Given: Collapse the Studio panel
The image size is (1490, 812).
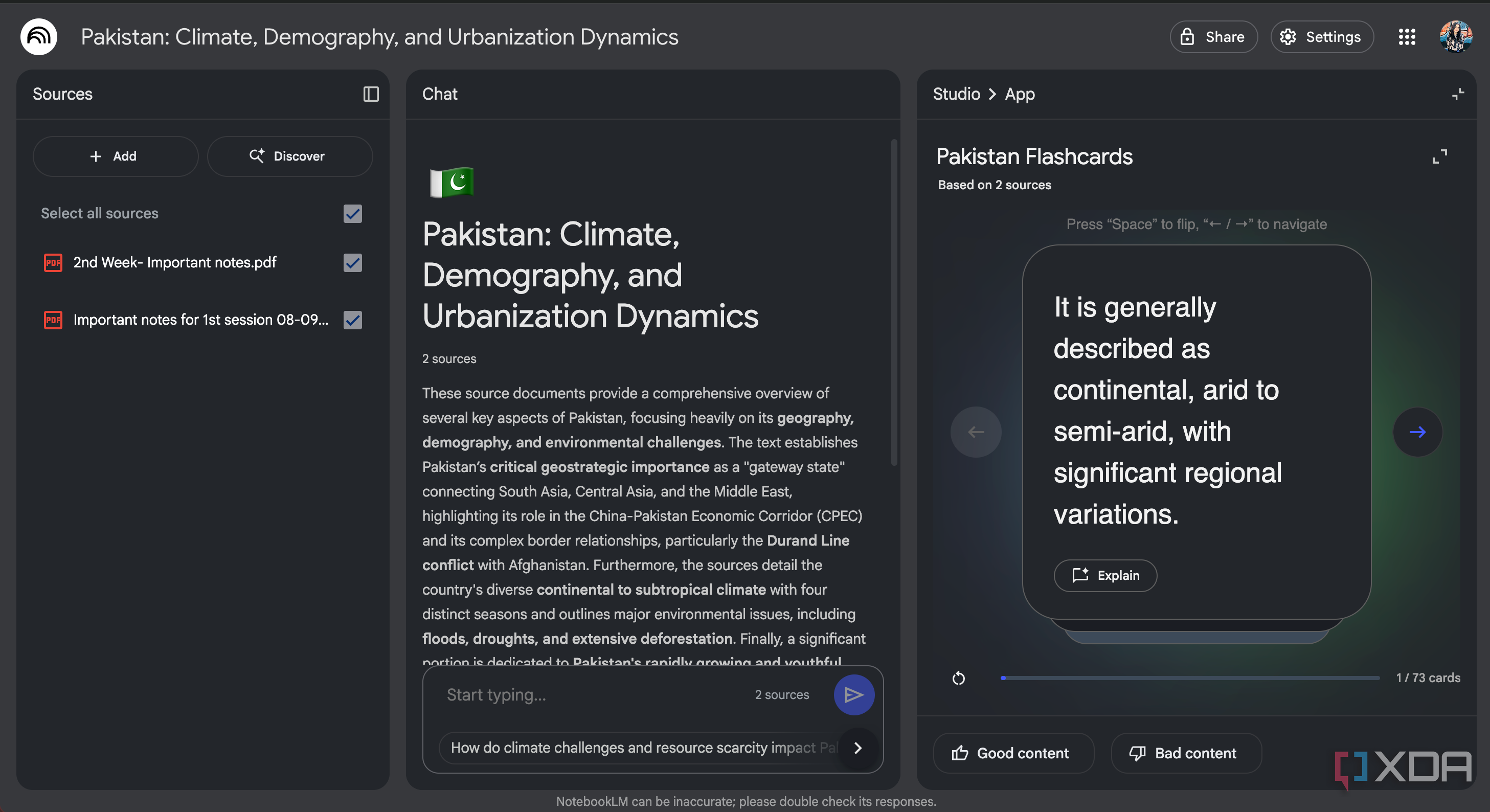Looking at the screenshot, I should (x=1458, y=94).
